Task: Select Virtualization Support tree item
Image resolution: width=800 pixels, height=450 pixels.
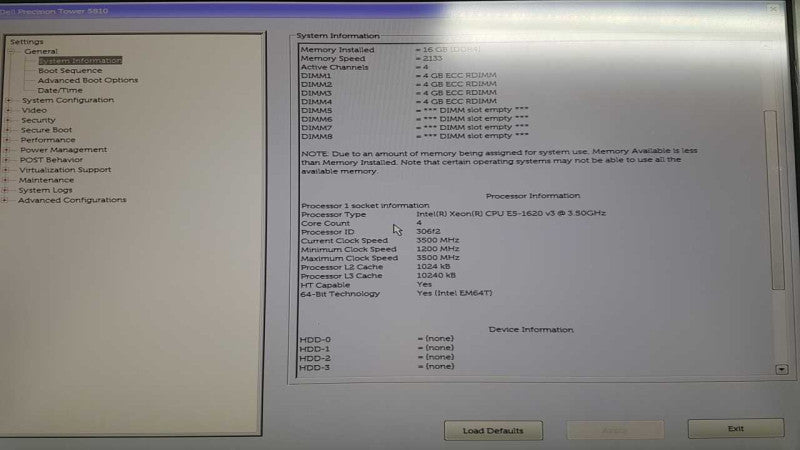Action: [x=65, y=170]
